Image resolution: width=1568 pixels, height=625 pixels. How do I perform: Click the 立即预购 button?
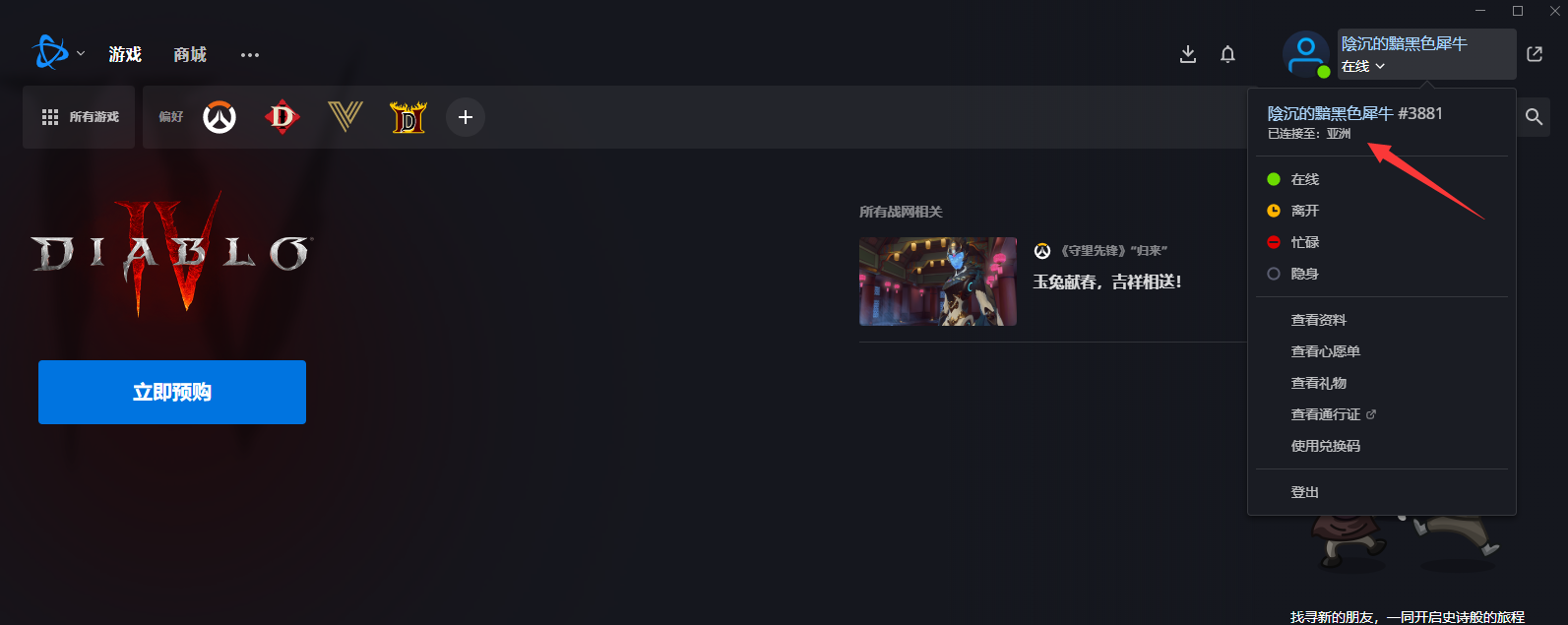coord(172,392)
